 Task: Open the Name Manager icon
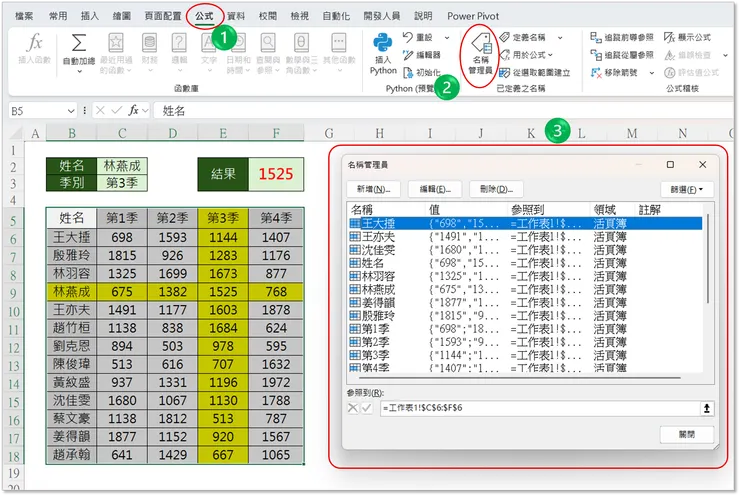tap(481, 43)
